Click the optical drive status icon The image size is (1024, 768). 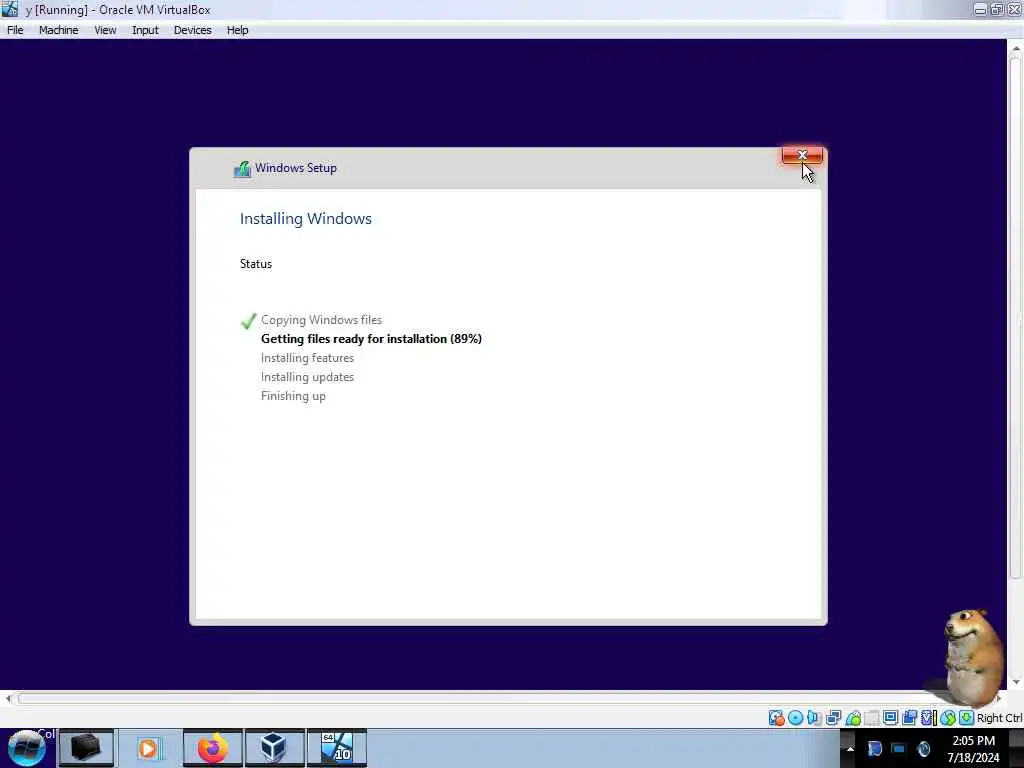pos(795,718)
